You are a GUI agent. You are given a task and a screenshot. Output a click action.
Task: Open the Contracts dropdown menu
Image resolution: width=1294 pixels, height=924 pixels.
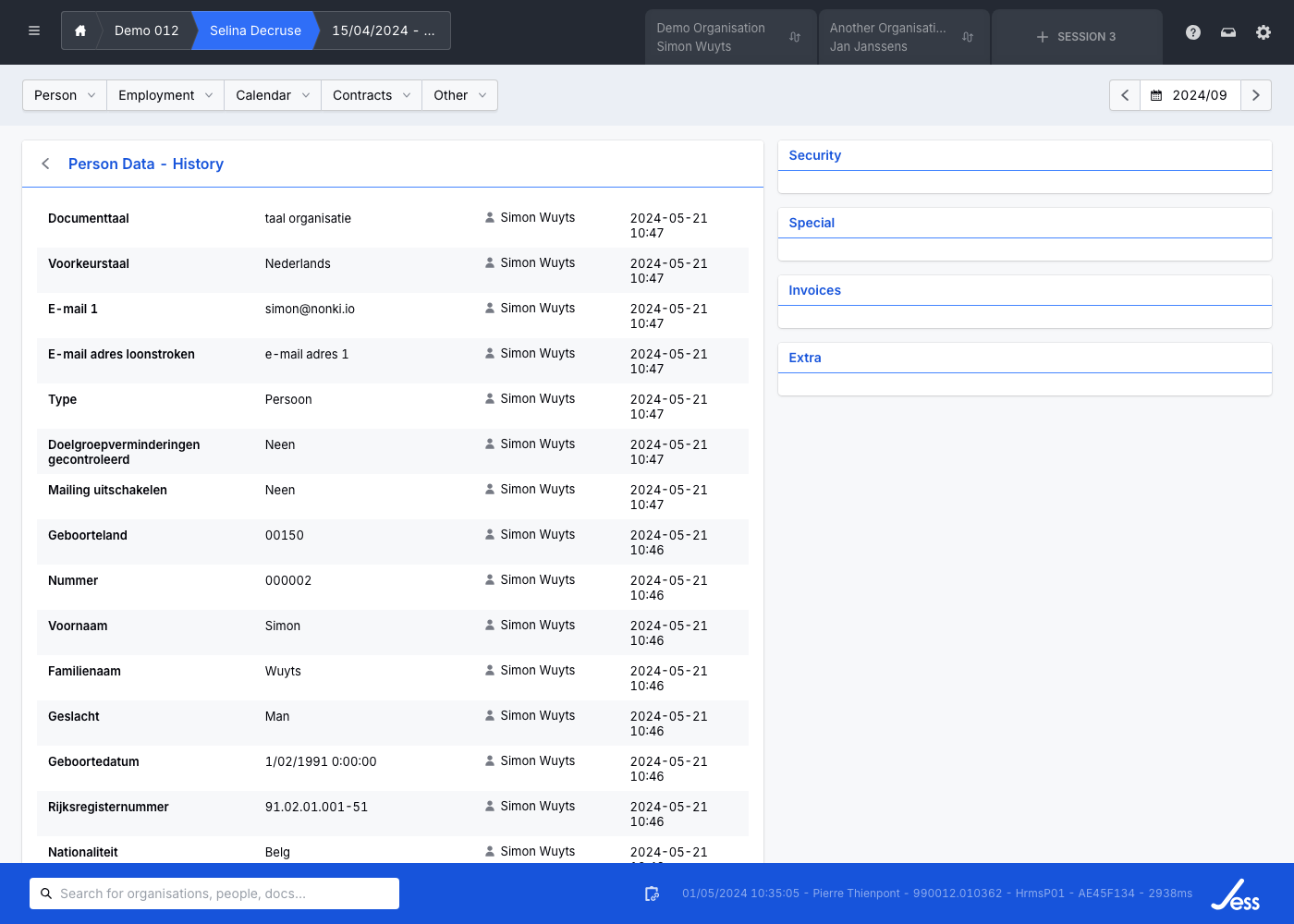(372, 95)
